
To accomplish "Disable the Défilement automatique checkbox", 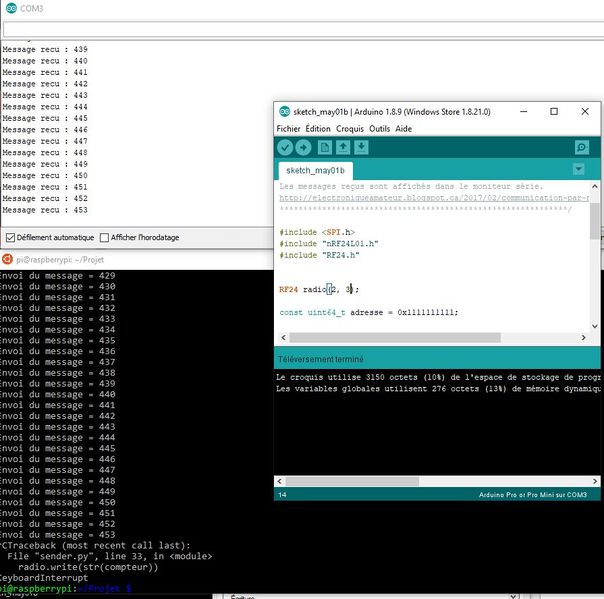I will tap(10, 238).
